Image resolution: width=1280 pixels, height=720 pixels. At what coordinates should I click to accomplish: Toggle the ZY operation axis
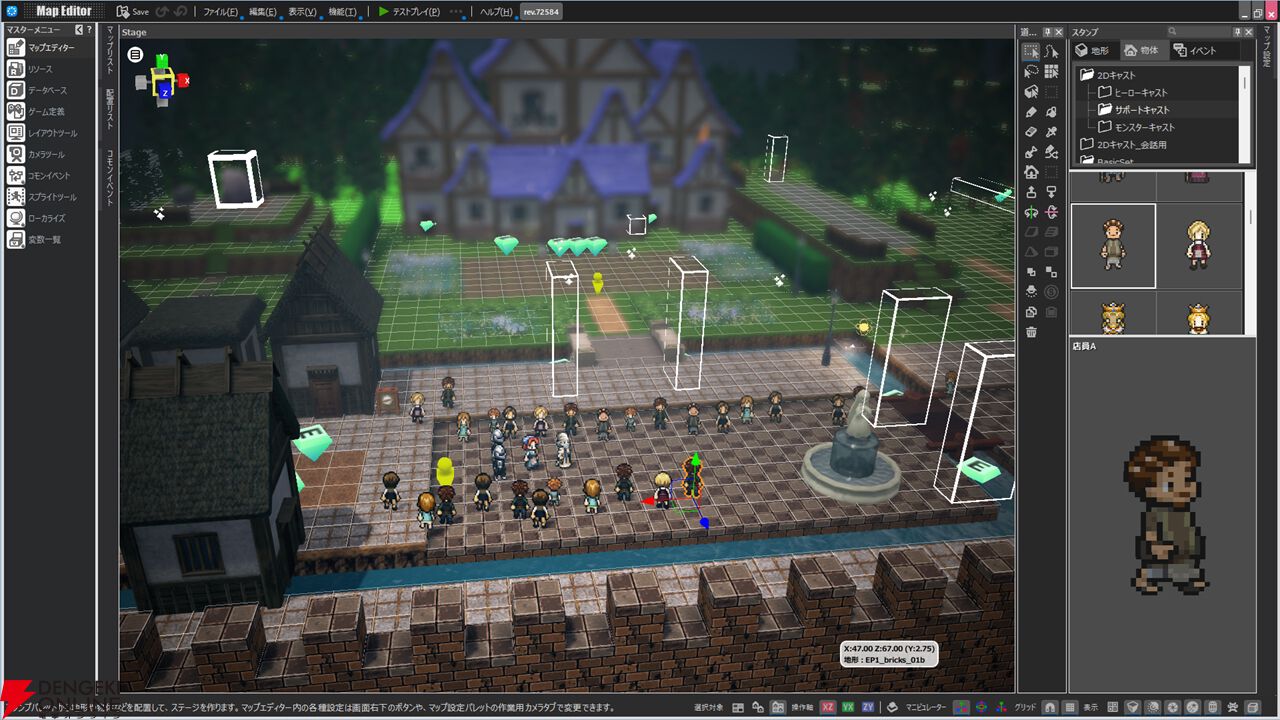tap(868, 707)
